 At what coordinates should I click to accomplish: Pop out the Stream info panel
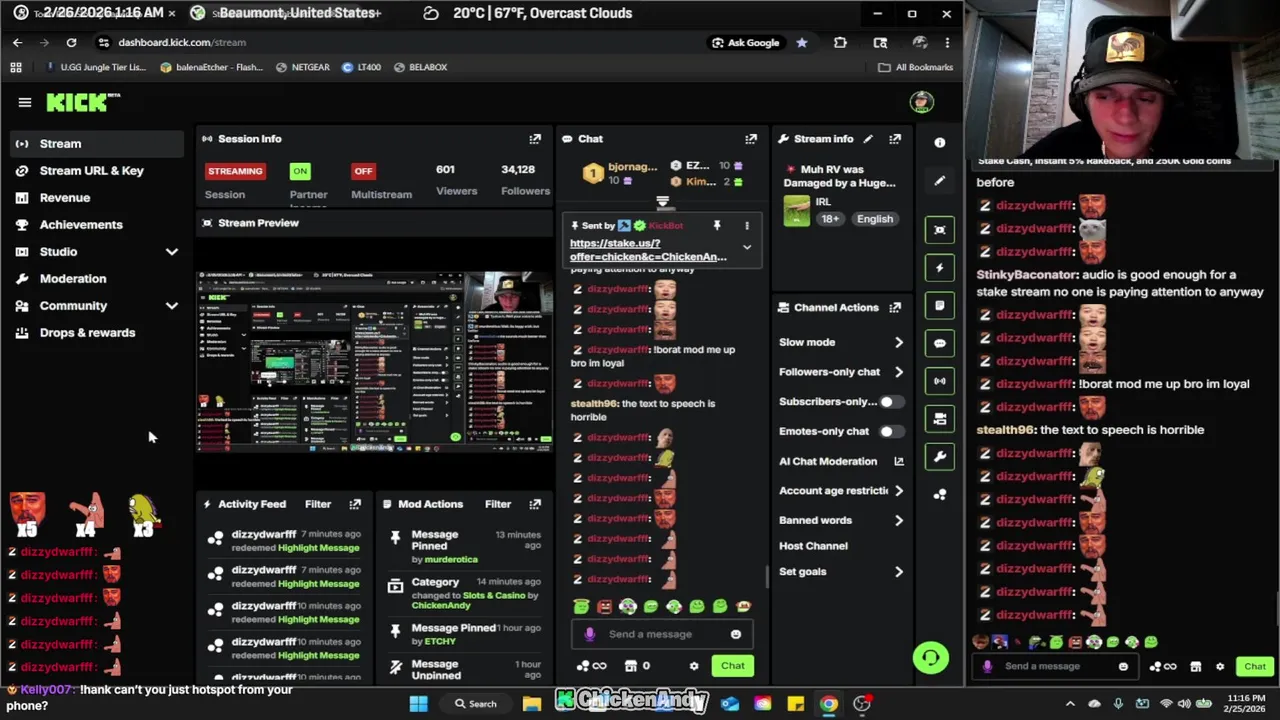(x=895, y=139)
